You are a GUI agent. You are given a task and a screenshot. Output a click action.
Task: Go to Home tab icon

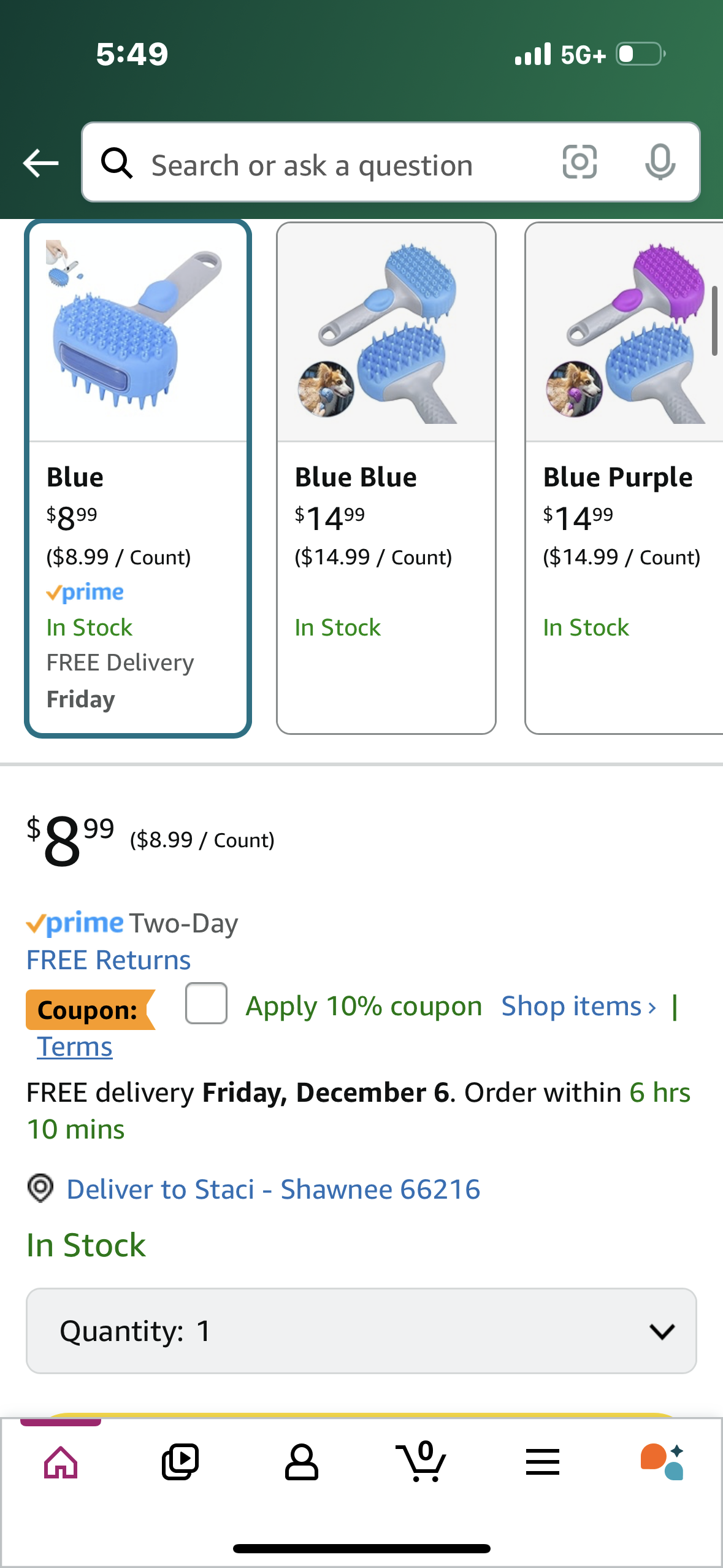(61, 1462)
